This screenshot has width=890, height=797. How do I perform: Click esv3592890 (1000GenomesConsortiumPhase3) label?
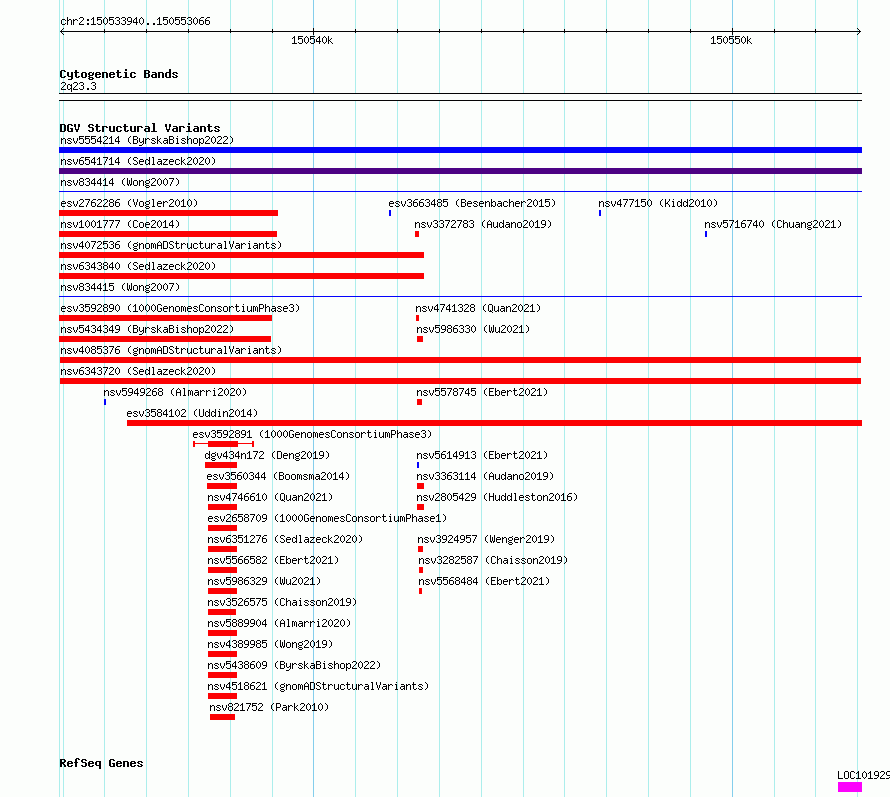(x=180, y=308)
